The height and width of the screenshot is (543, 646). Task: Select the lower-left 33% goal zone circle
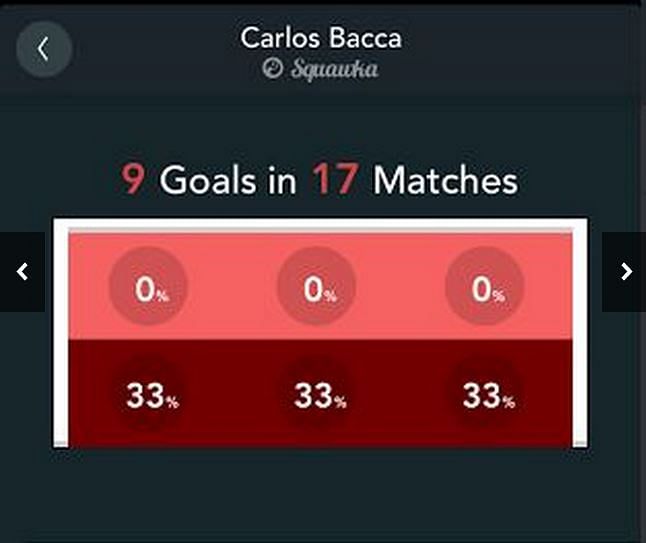coord(146,395)
